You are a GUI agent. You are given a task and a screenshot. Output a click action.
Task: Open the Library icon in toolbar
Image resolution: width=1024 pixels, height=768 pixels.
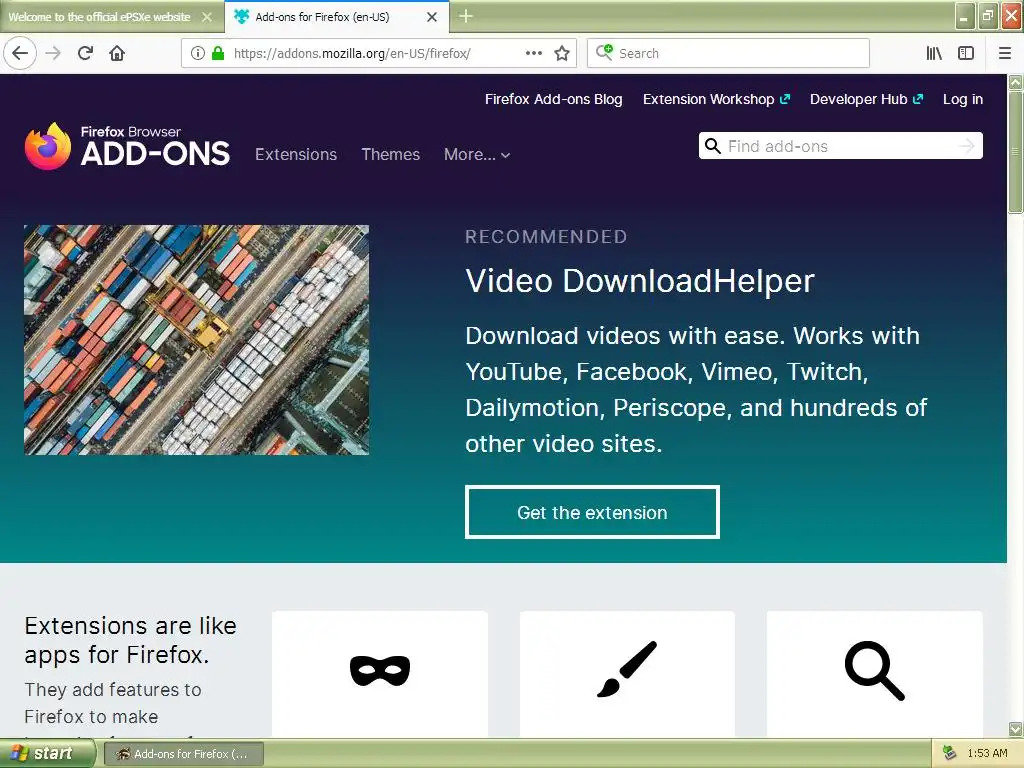tap(934, 53)
